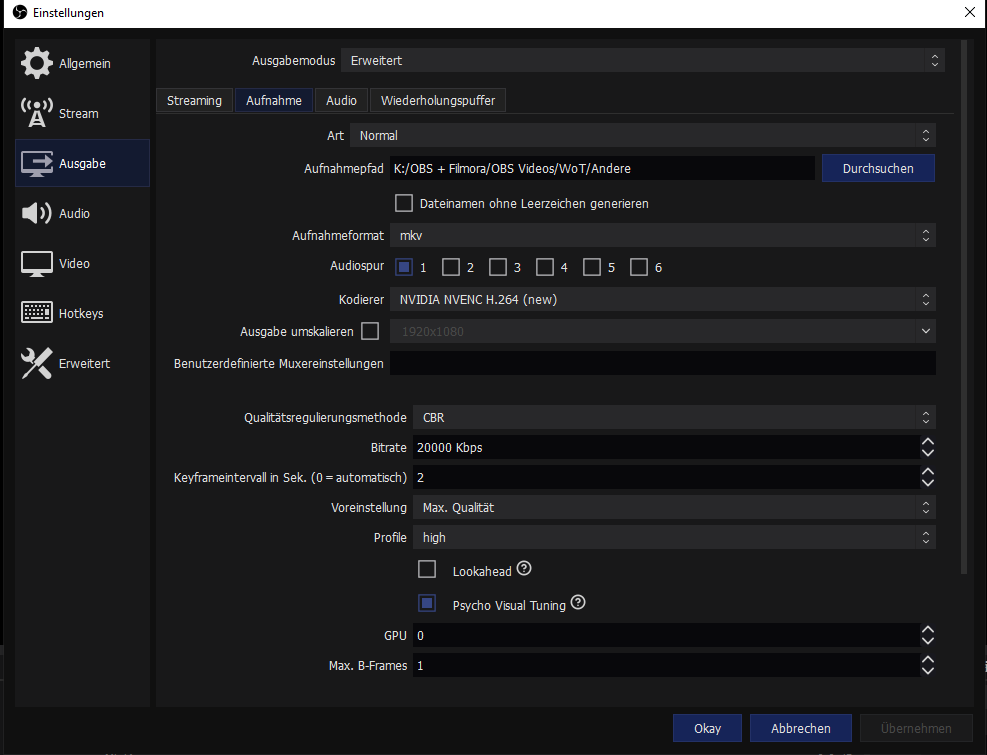Enable Audiospur 3
Viewport: 987px width, 755px height.
pos(498,267)
